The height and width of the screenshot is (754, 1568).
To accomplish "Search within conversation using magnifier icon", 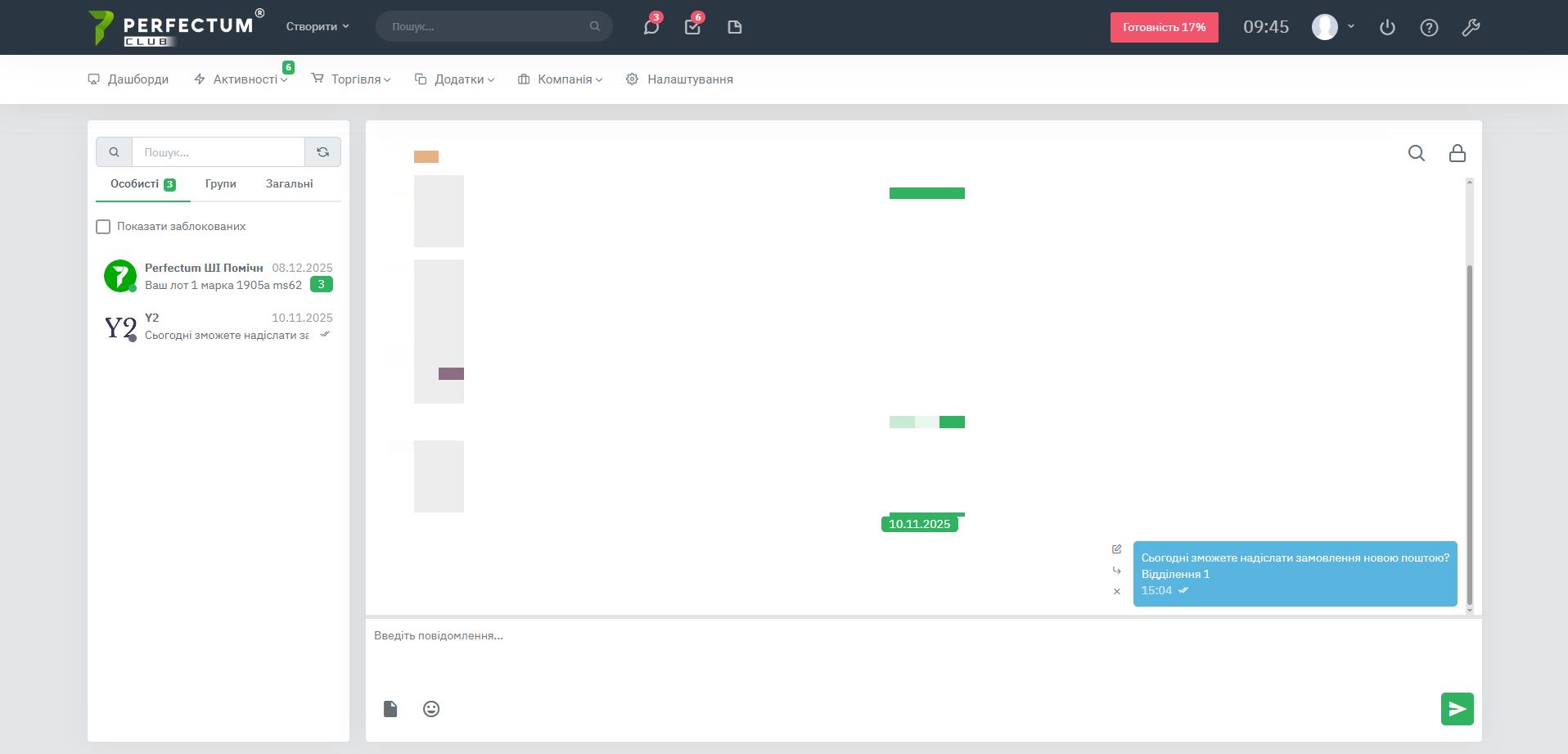I will (x=1416, y=153).
